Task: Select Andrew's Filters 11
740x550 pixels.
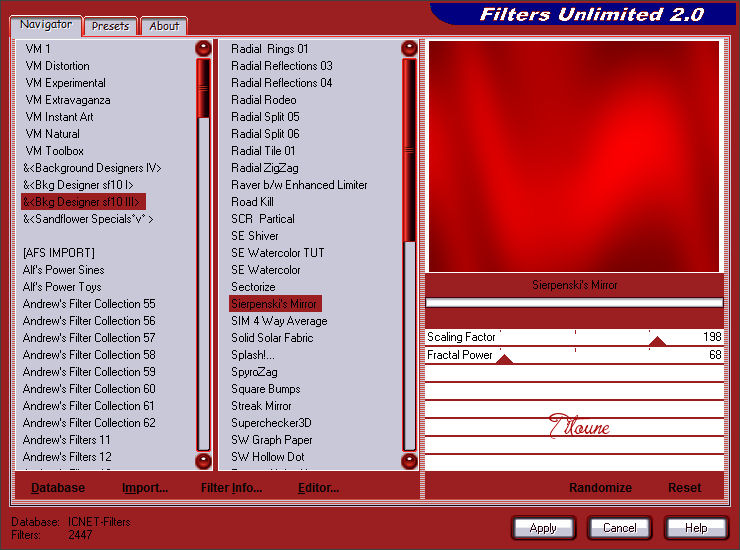Action: pos(66,440)
